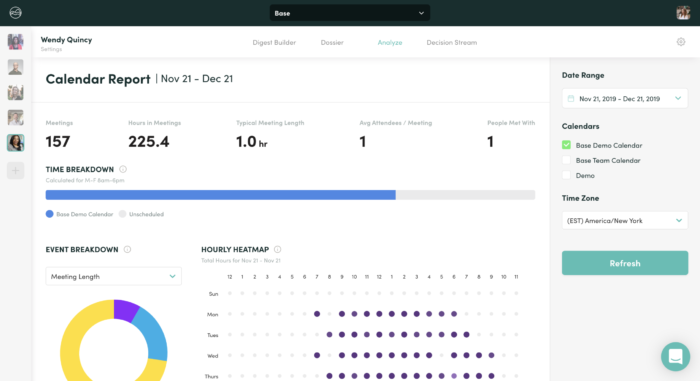The width and height of the screenshot is (700, 381).
Task: Check the Demo calendar checkbox
Action: 567,175
